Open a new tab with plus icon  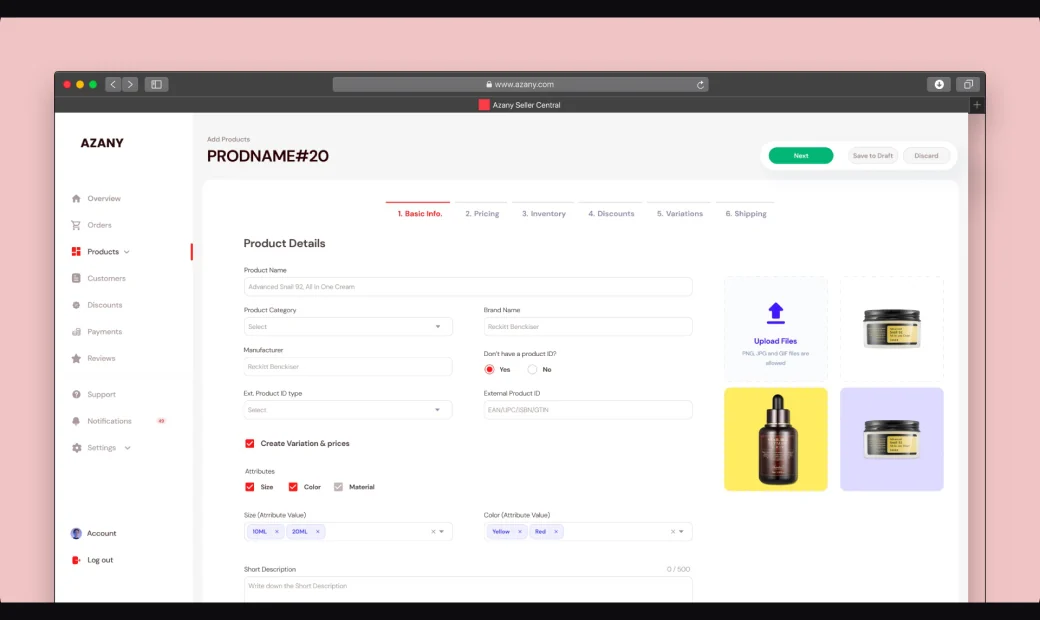tap(976, 105)
